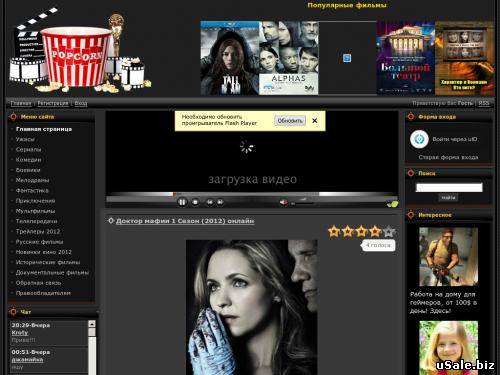The width and height of the screenshot is (500, 375).
Task: Open the Старая форма входа link
Action: pos(448,157)
